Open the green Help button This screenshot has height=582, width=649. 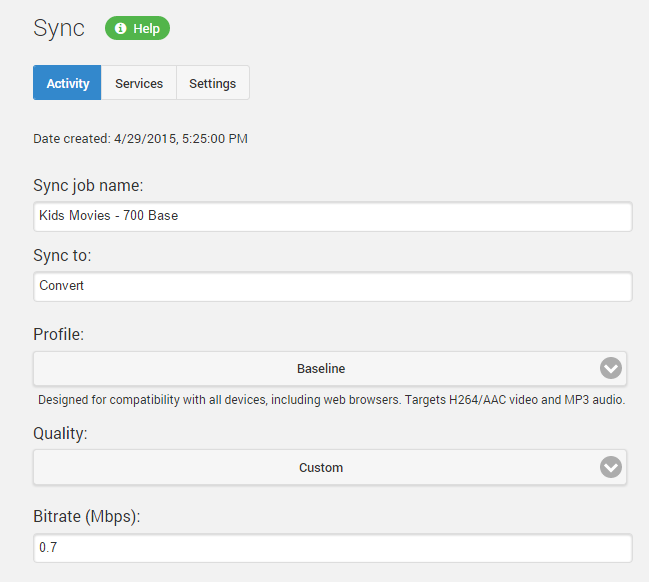point(138,29)
